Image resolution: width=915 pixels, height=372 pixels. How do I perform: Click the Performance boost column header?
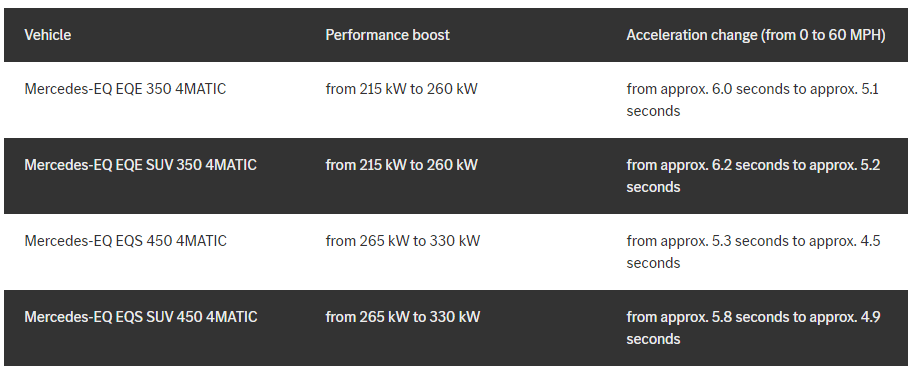(387, 35)
